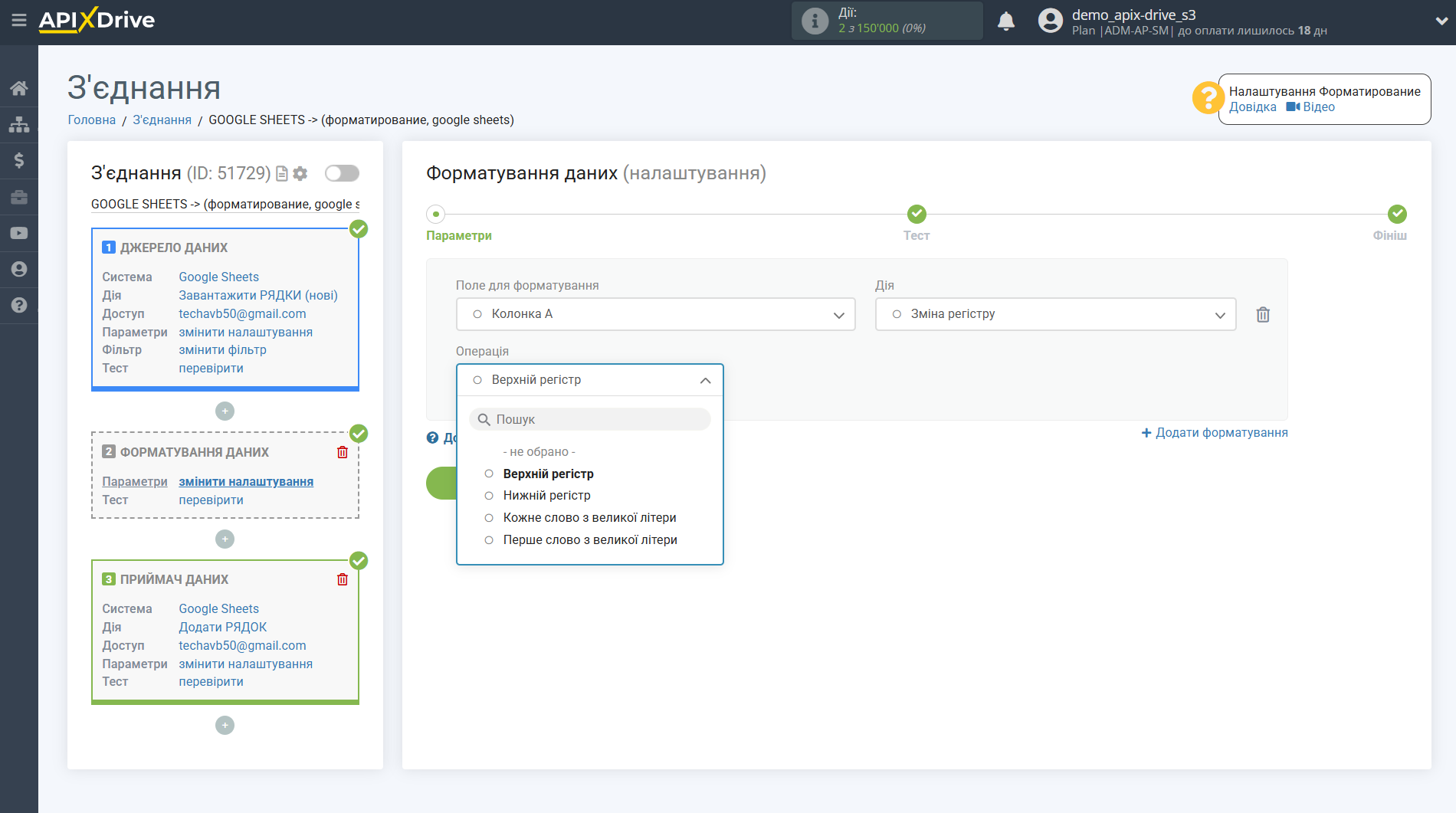
Task: Click the Пошук search field
Action: tap(590, 420)
